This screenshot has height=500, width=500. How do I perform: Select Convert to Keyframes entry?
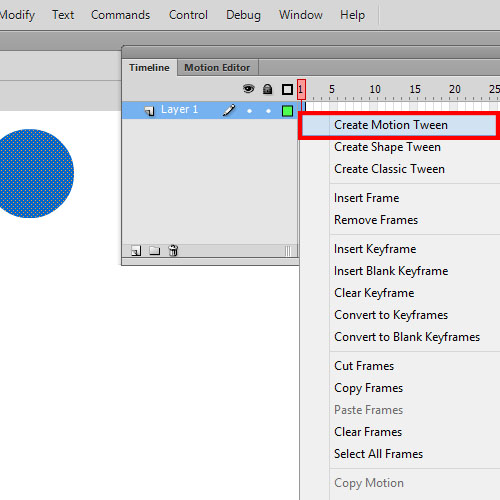click(391, 315)
